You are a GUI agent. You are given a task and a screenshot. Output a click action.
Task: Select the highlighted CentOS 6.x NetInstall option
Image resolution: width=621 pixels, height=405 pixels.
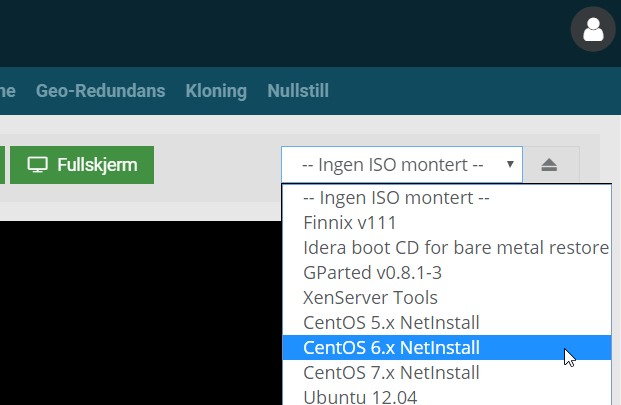(447, 348)
